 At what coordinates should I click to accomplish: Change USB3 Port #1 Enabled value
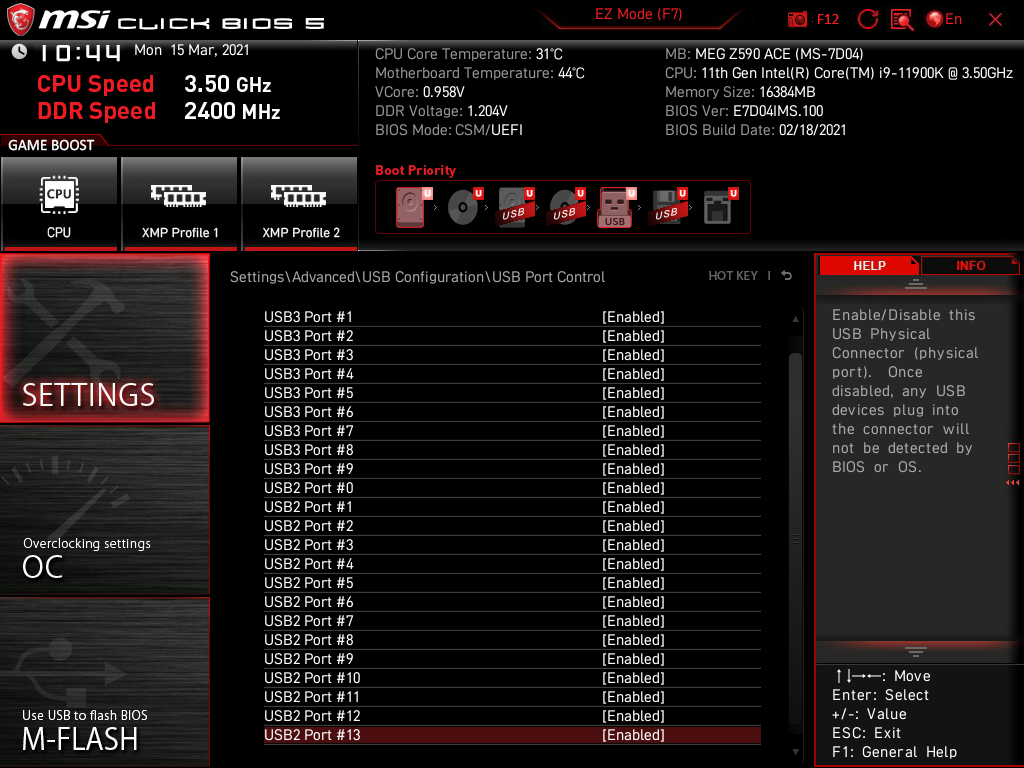(x=633, y=317)
